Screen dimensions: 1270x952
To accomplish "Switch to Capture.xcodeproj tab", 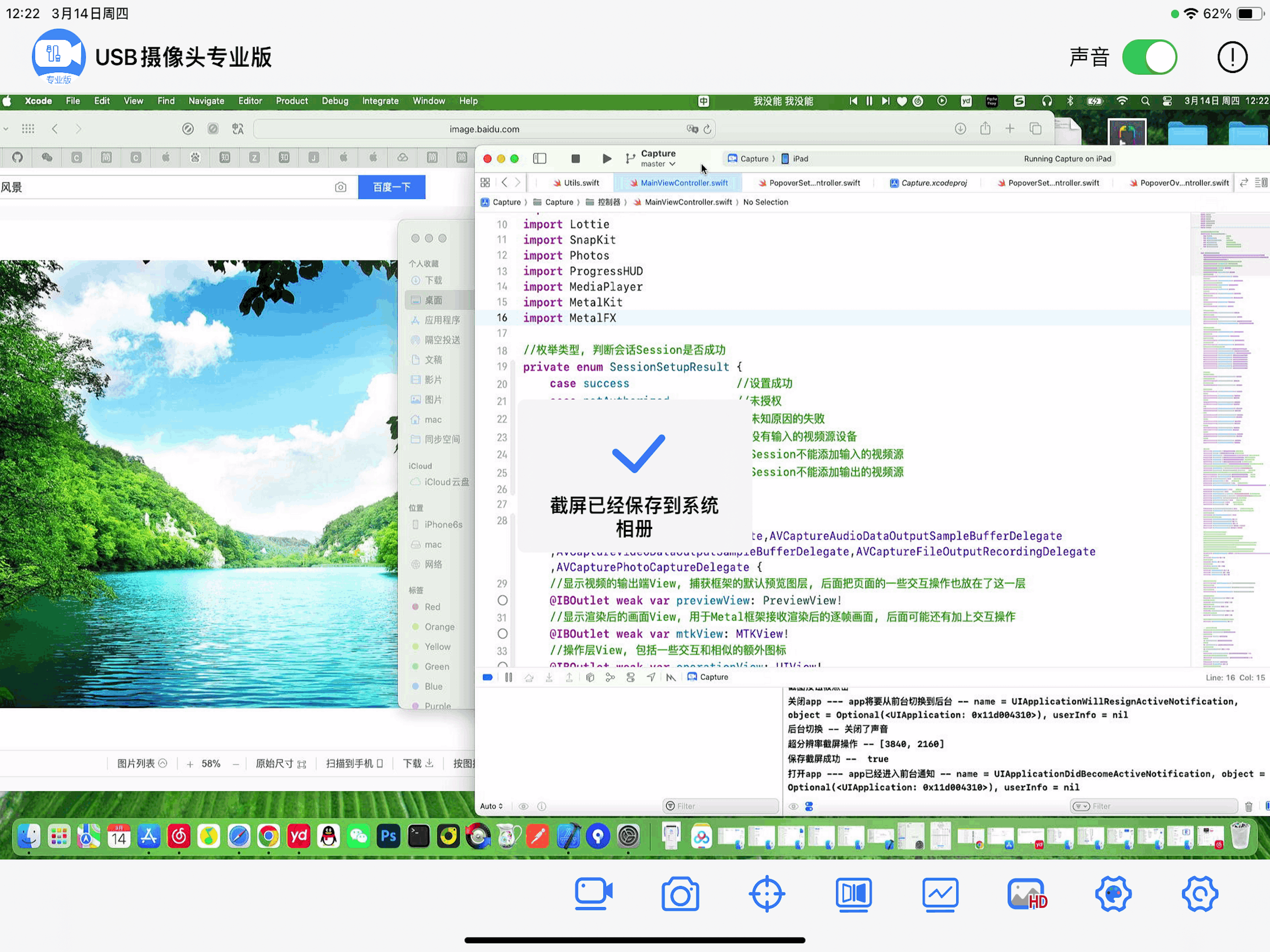I will coord(928,183).
